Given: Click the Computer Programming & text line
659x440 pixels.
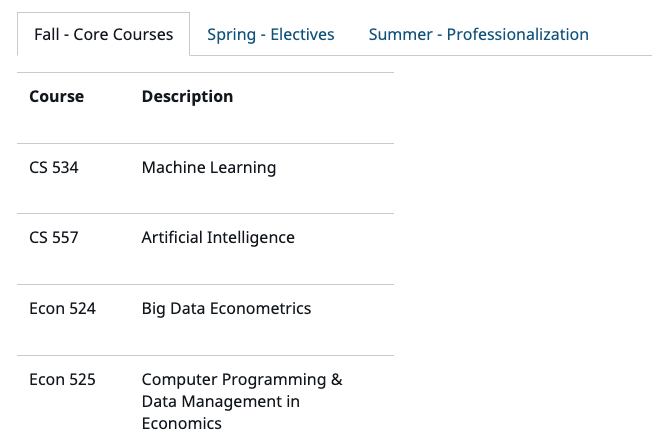Looking at the screenshot, I should tap(242, 380).
